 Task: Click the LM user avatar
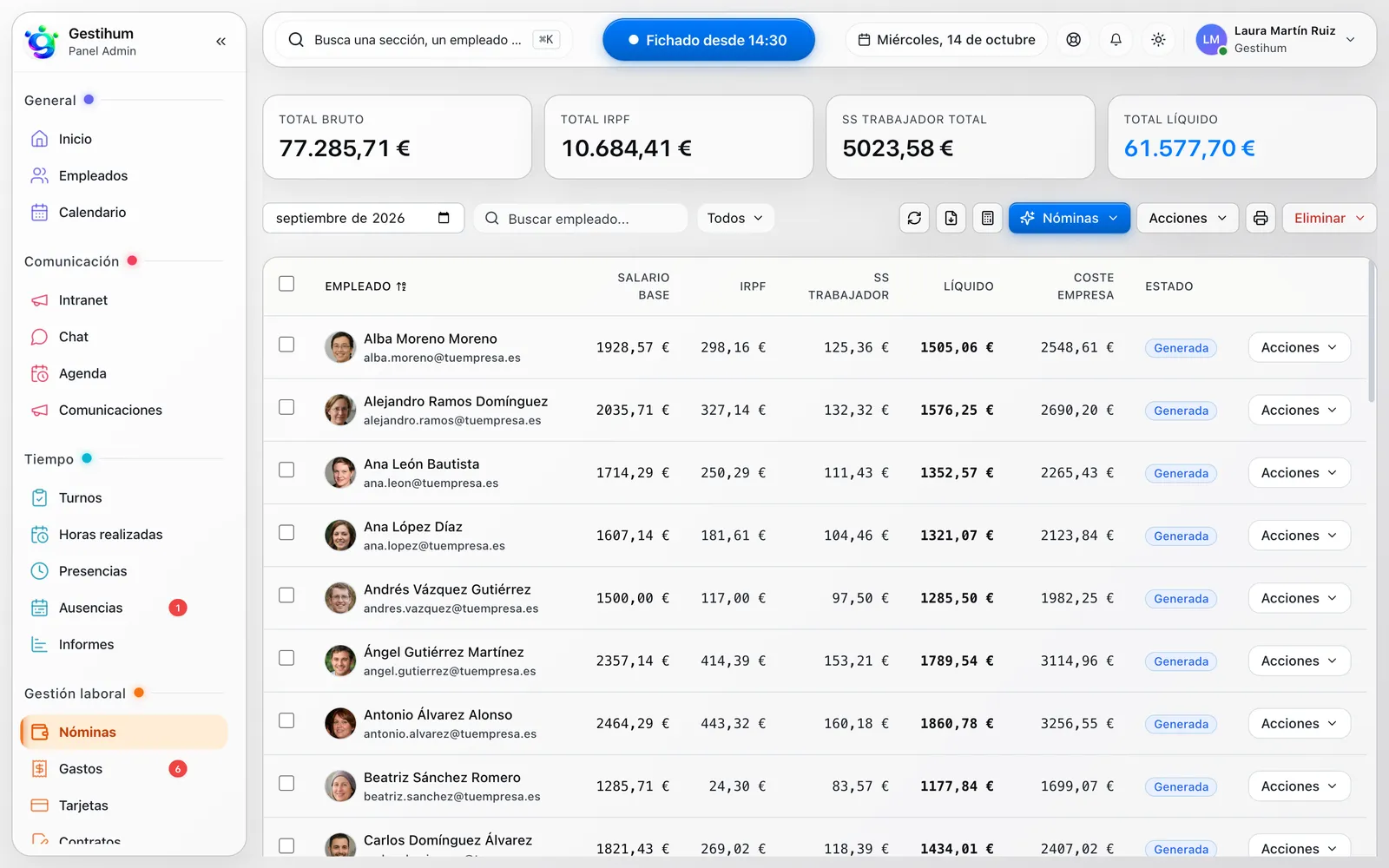click(1211, 40)
